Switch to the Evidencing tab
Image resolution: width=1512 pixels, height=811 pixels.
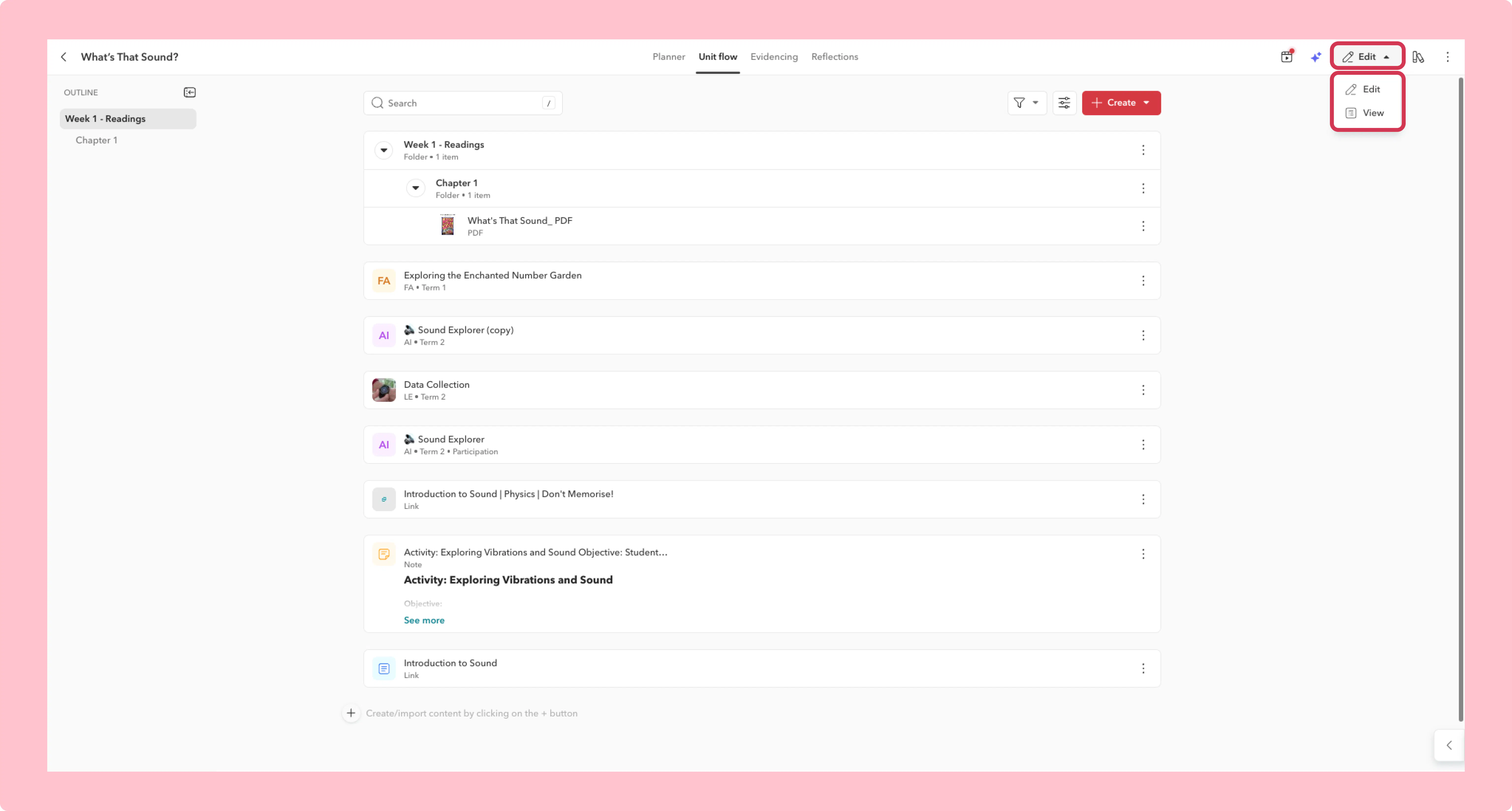pos(774,57)
